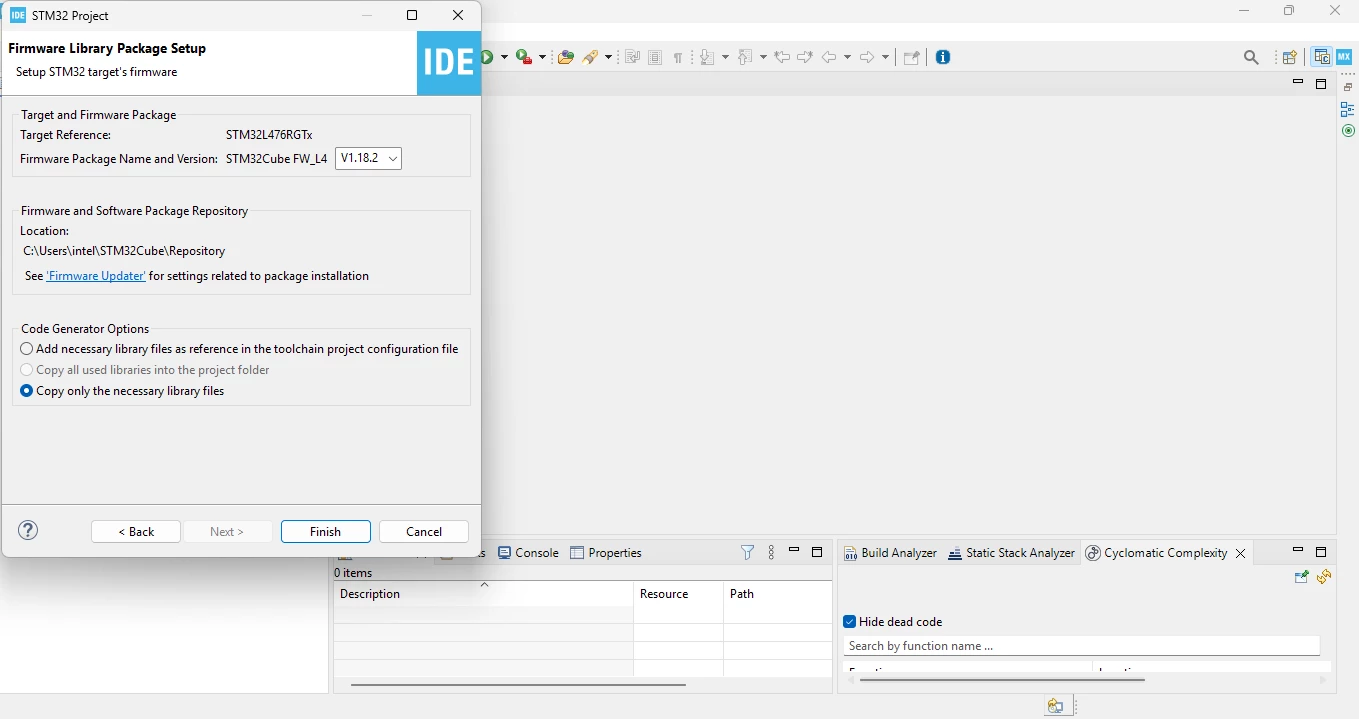The width and height of the screenshot is (1359, 719).
Task: Click Back navigation arrow in toolbar
Action: [x=829, y=57]
